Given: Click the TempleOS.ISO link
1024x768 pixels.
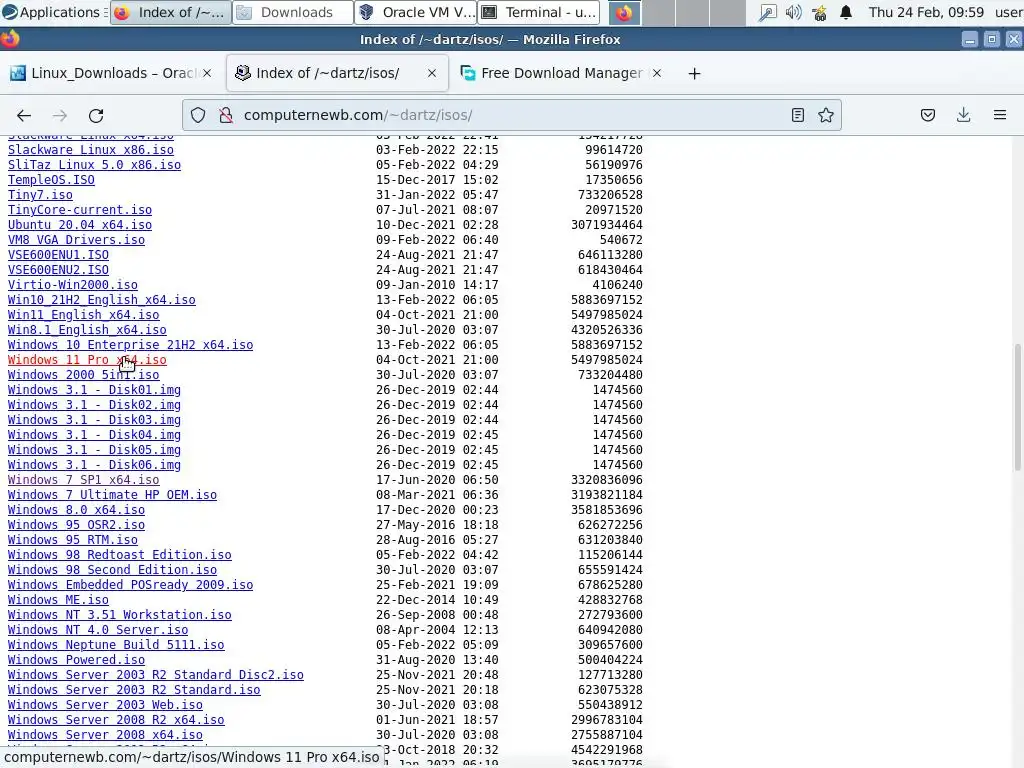Looking at the screenshot, I should pyautogui.click(x=51, y=180).
